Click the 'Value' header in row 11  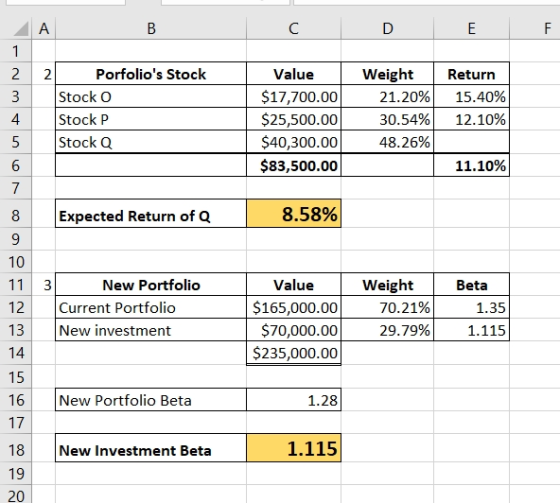[294, 285]
